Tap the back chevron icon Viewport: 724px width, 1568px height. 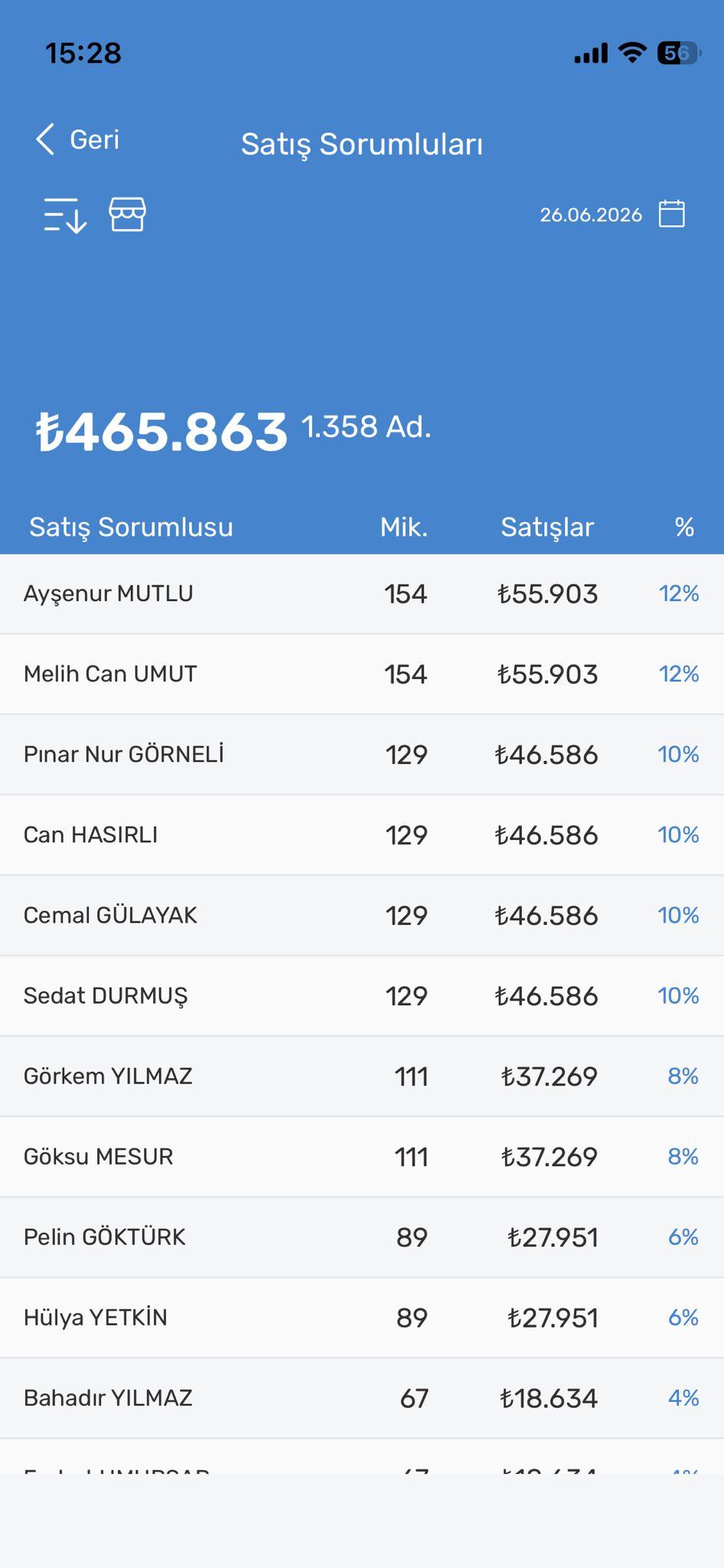(45, 139)
